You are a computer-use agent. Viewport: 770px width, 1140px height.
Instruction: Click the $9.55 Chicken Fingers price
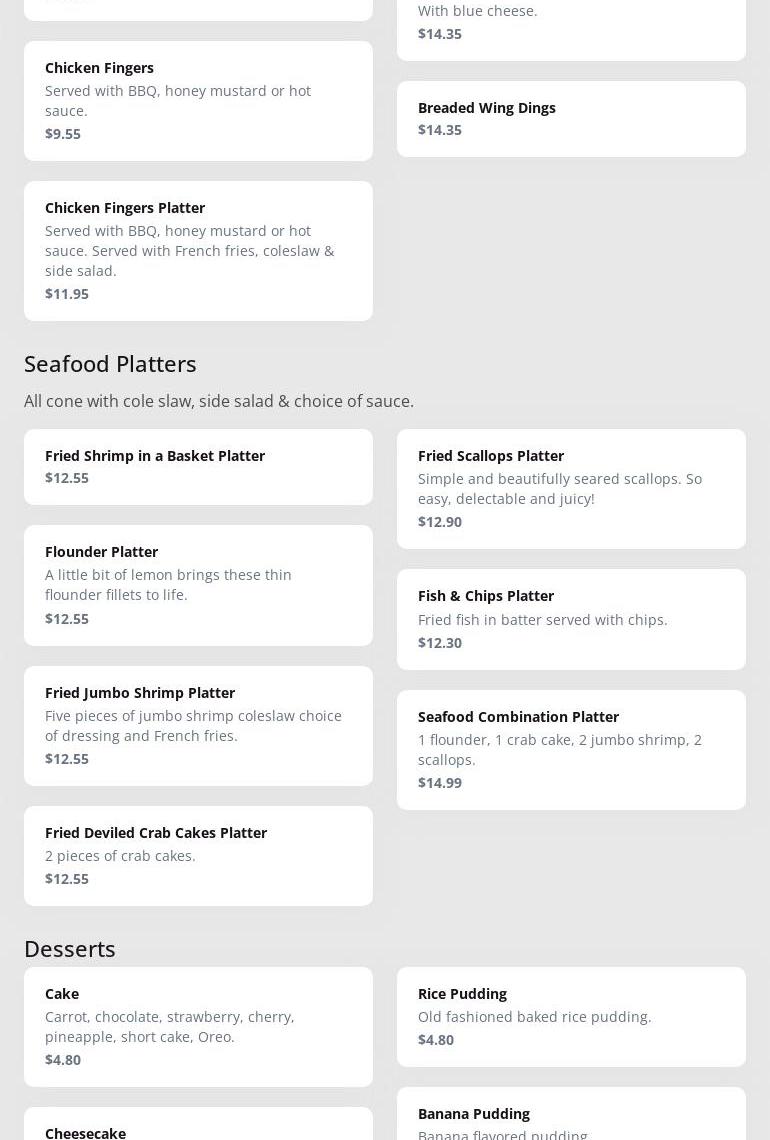[x=63, y=134]
